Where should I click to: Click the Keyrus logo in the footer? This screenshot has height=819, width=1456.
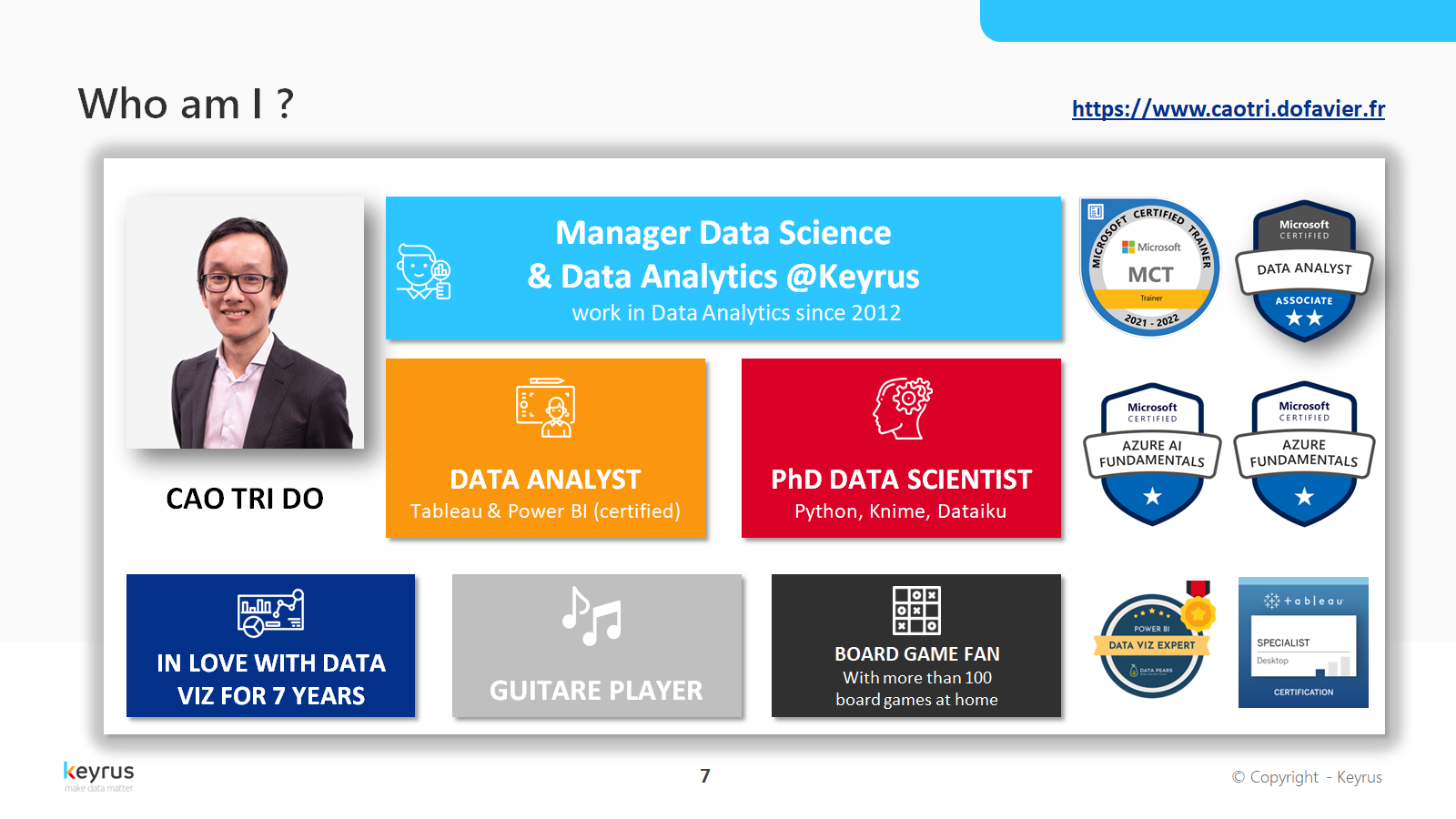point(98,775)
